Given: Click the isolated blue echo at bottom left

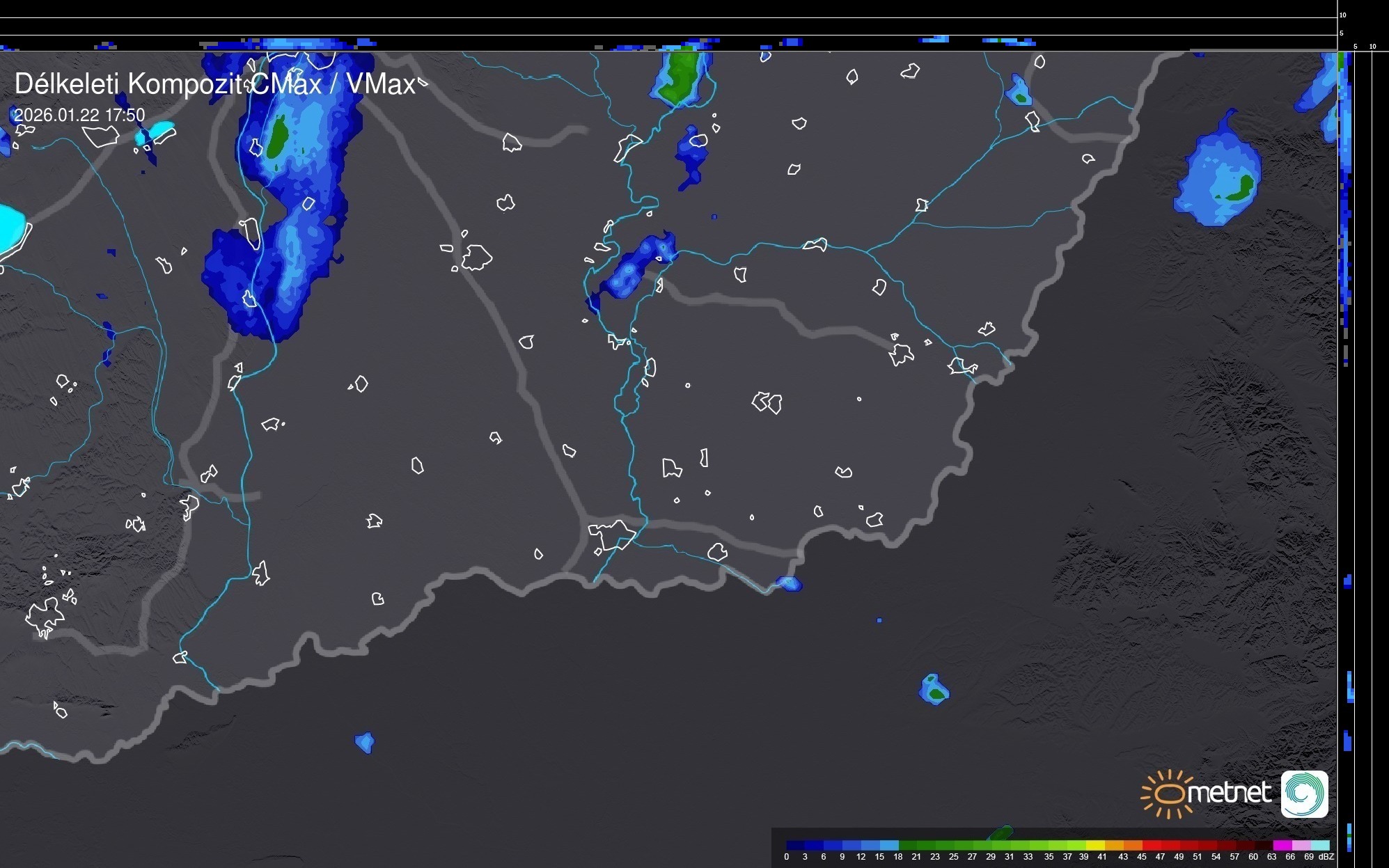Looking at the screenshot, I should [364, 742].
